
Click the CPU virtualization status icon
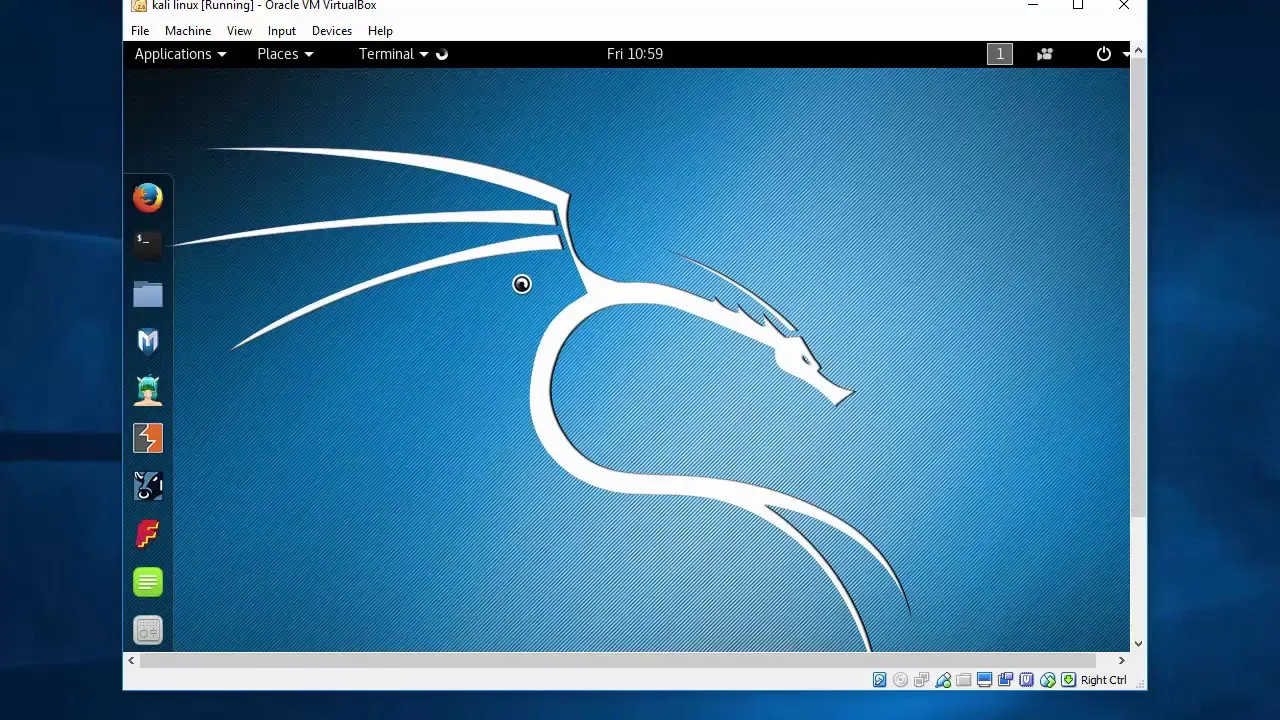(1027, 680)
